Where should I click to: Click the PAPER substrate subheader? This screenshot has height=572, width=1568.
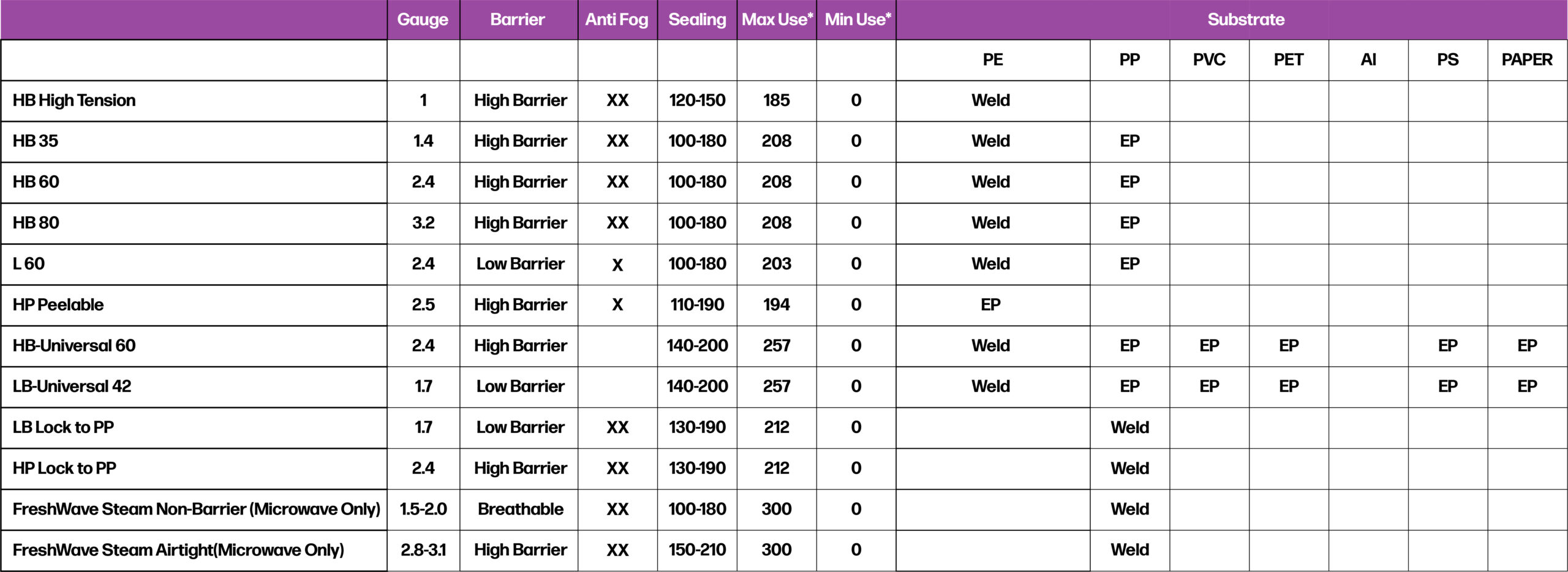coord(1527,60)
